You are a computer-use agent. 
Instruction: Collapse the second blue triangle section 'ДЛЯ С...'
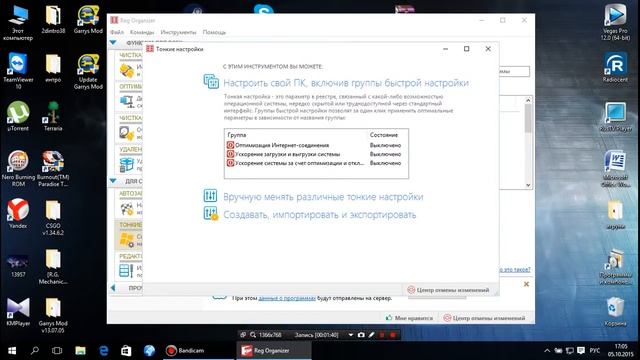coord(113,180)
